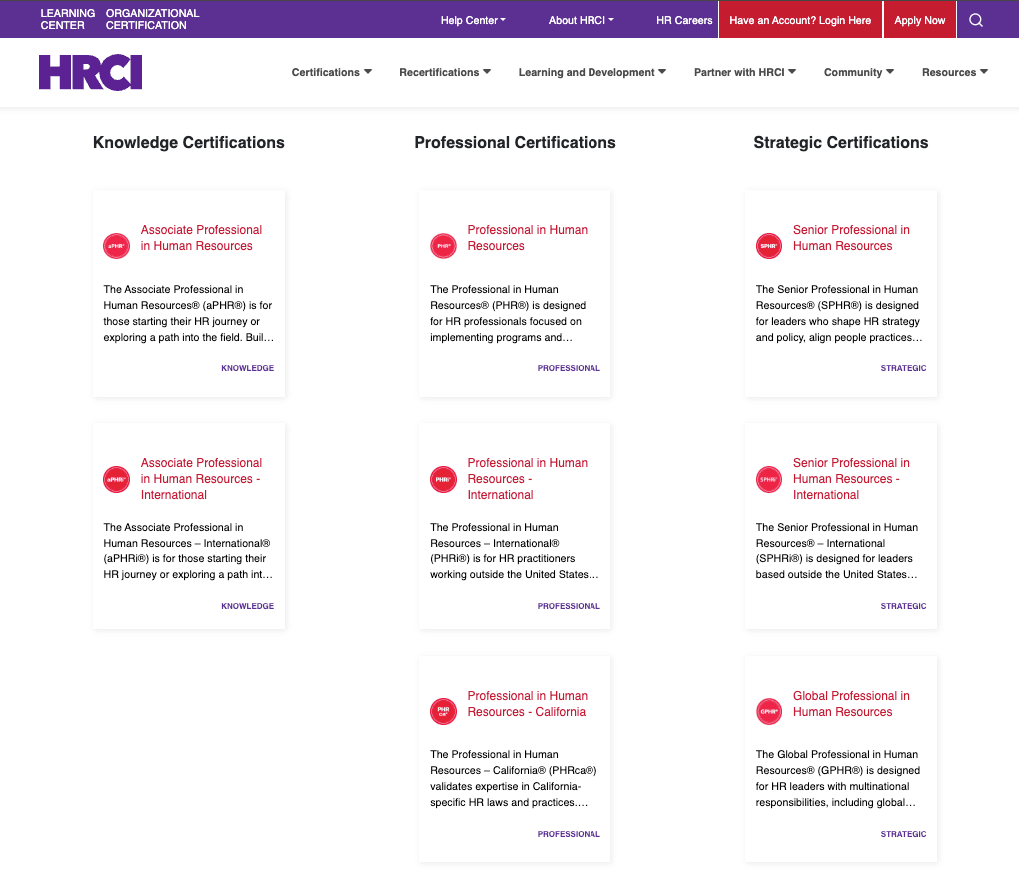Click the HRCI logo
1019x885 pixels.
(90, 73)
